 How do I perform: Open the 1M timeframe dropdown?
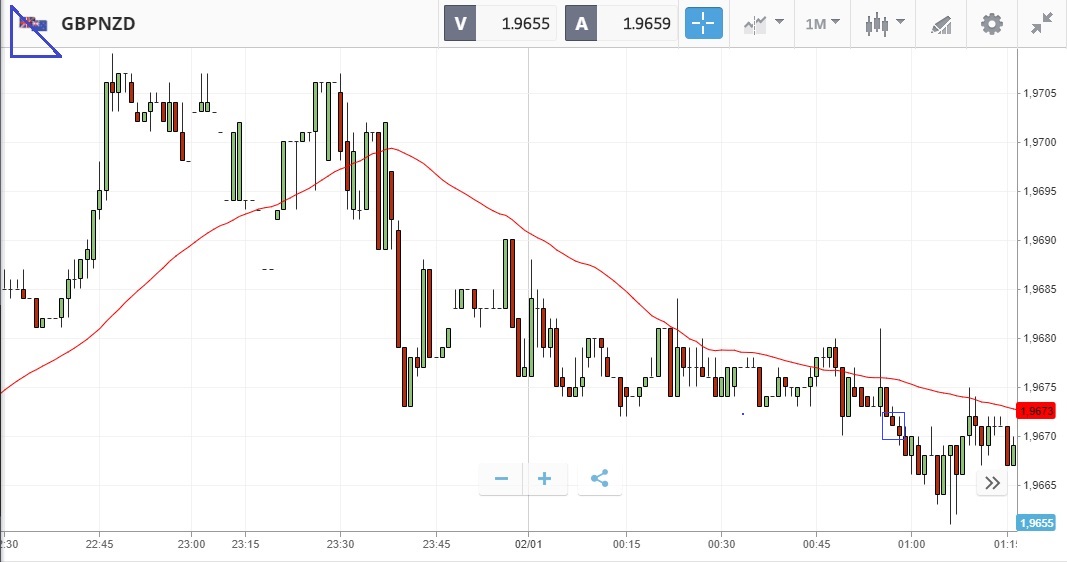(823, 23)
